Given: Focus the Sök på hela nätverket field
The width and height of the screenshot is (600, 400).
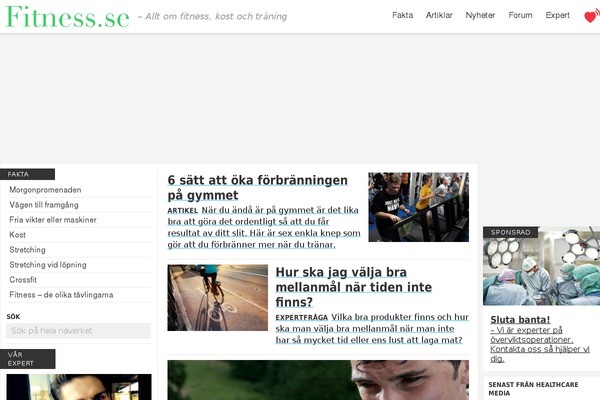Looking at the screenshot, I should pyautogui.click(x=78, y=331).
